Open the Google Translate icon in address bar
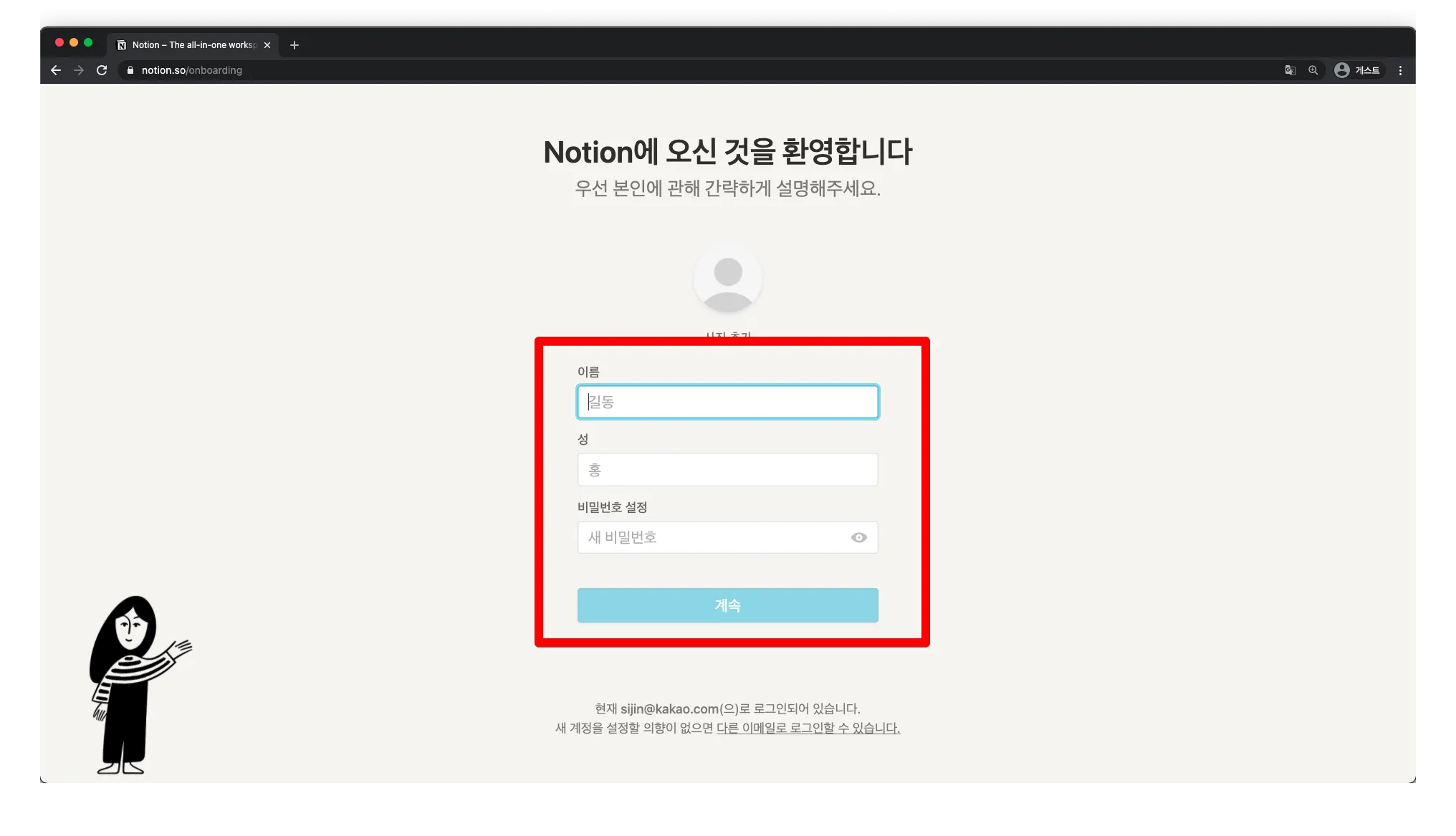 tap(1290, 70)
